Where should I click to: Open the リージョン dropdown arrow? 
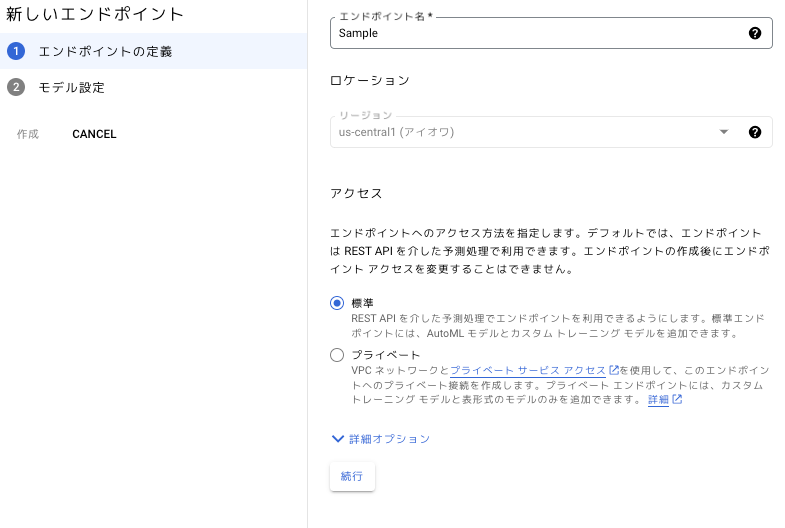point(724,132)
